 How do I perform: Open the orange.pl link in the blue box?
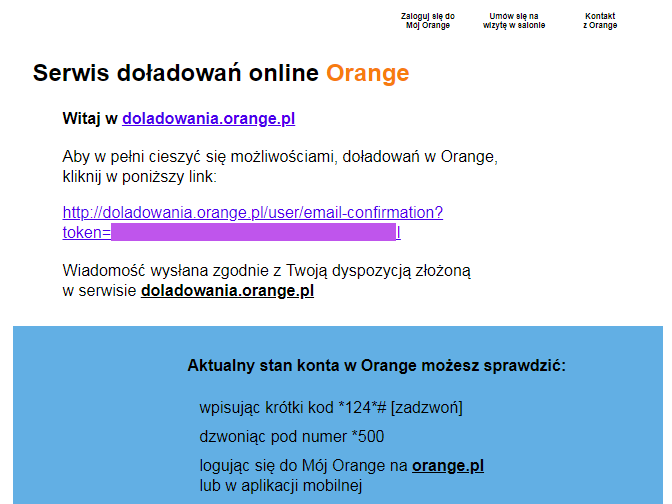point(448,465)
